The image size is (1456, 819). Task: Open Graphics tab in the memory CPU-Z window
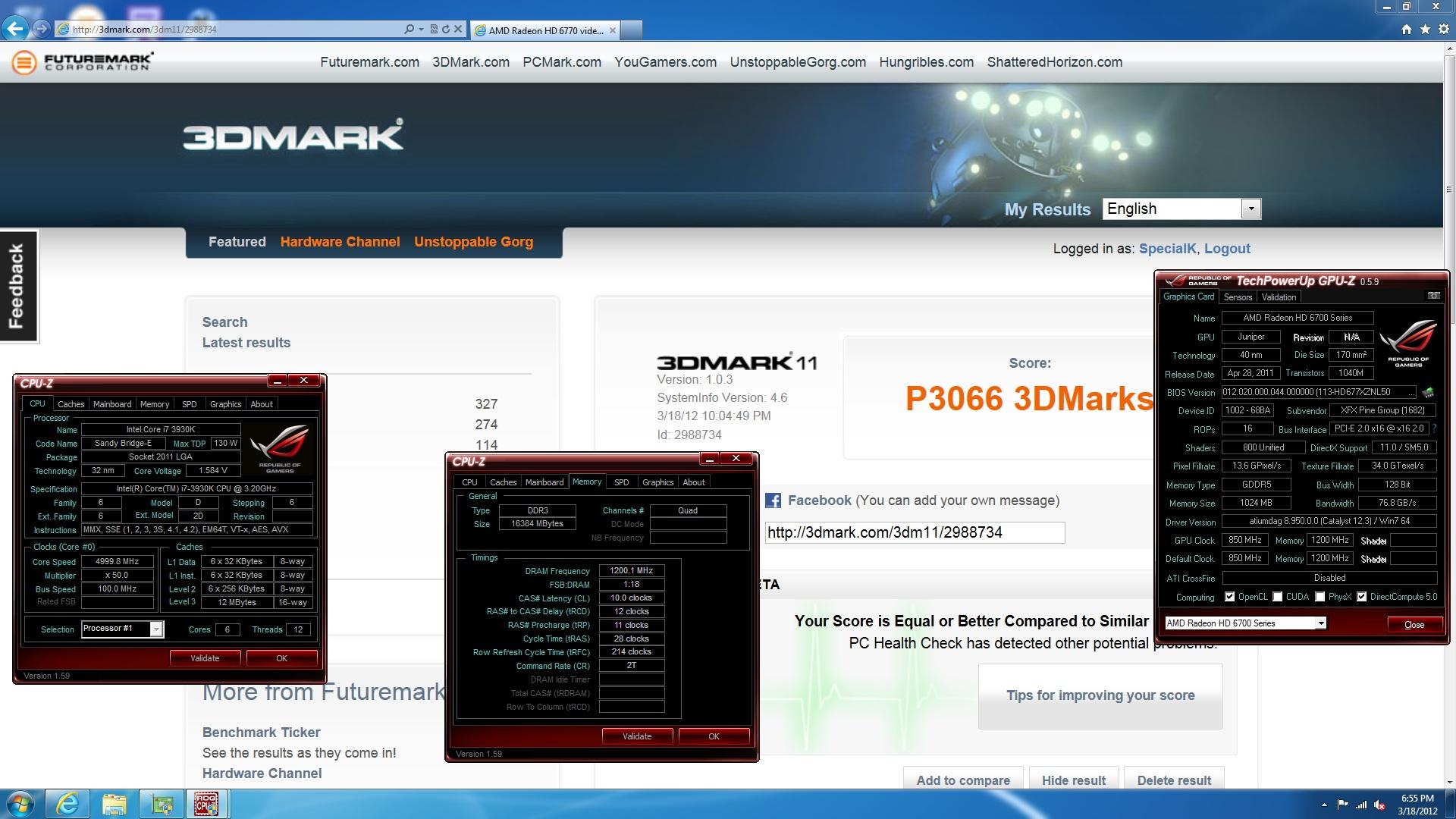(657, 482)
